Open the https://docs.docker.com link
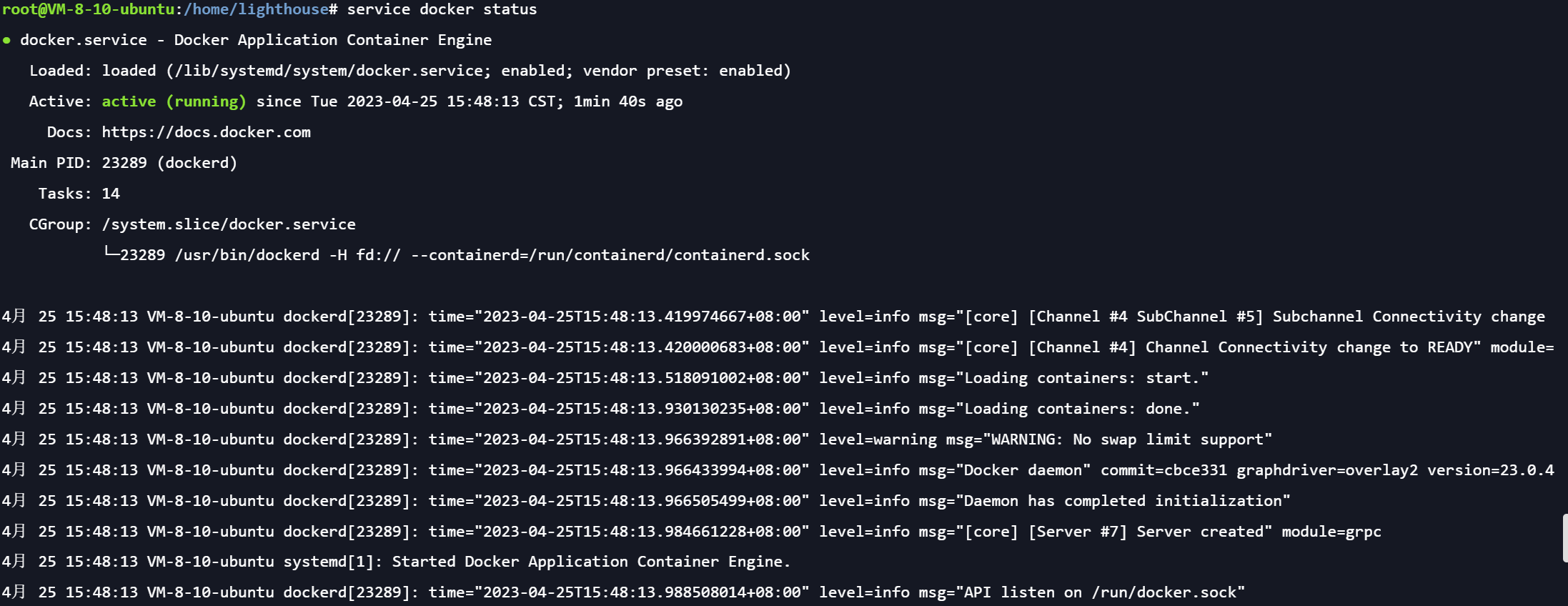1568x606 pixels. [x=206, y=132]
